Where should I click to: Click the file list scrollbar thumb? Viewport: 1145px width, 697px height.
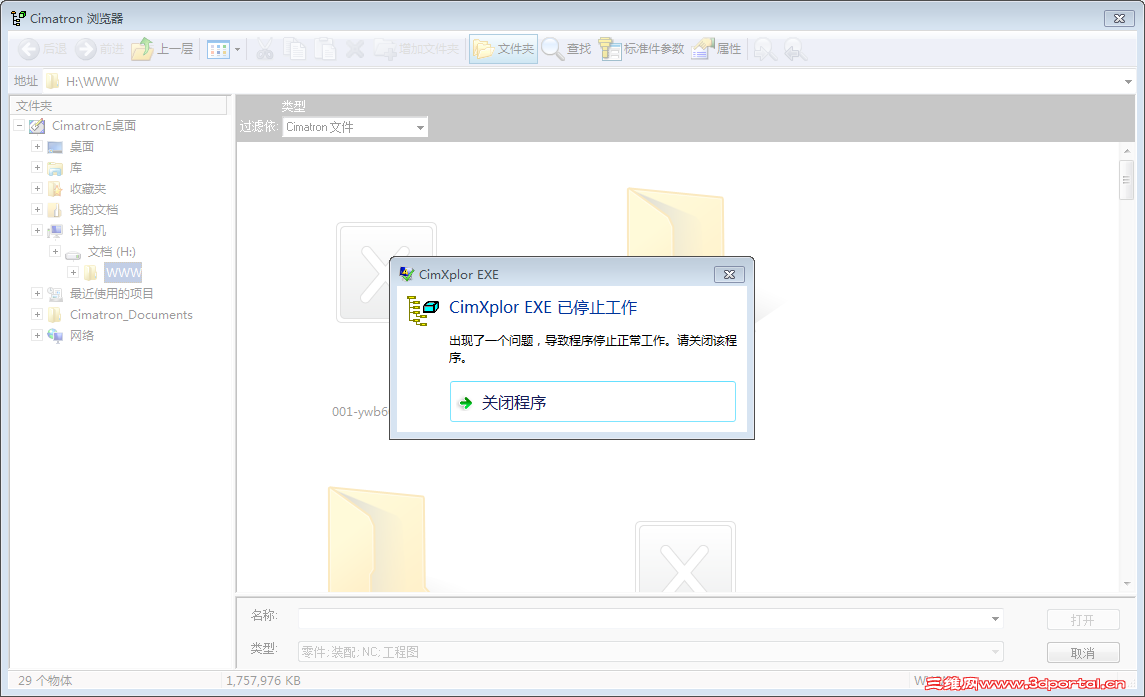(x=1127, y=179)
